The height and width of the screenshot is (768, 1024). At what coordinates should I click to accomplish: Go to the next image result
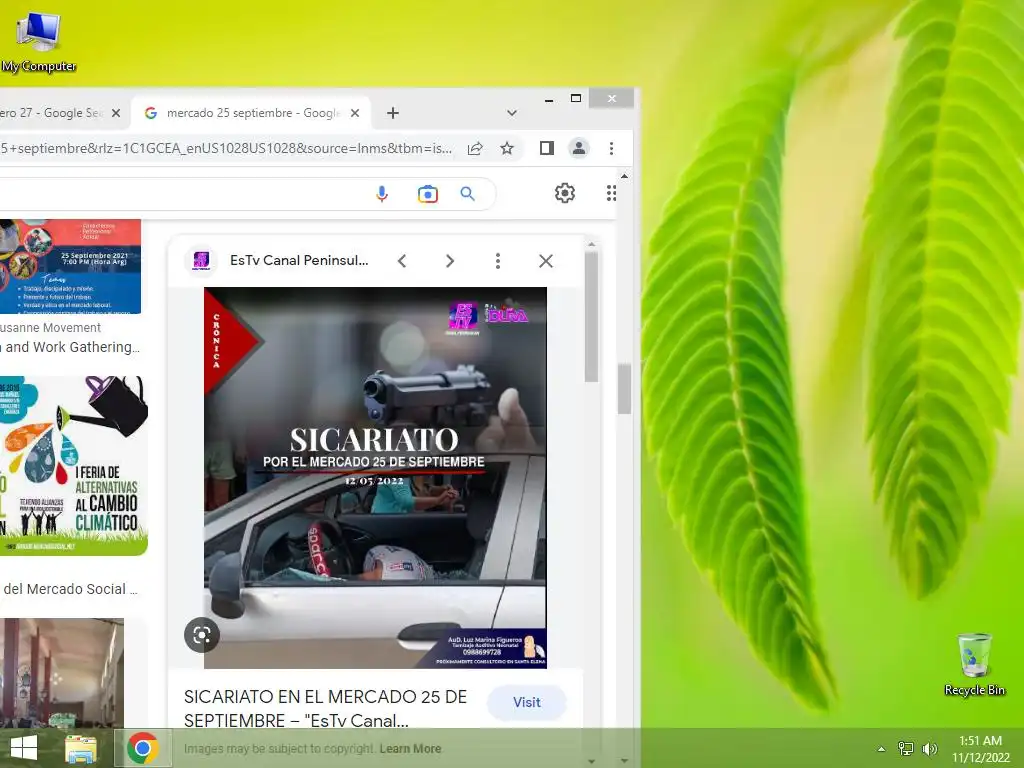pos(450,261)
